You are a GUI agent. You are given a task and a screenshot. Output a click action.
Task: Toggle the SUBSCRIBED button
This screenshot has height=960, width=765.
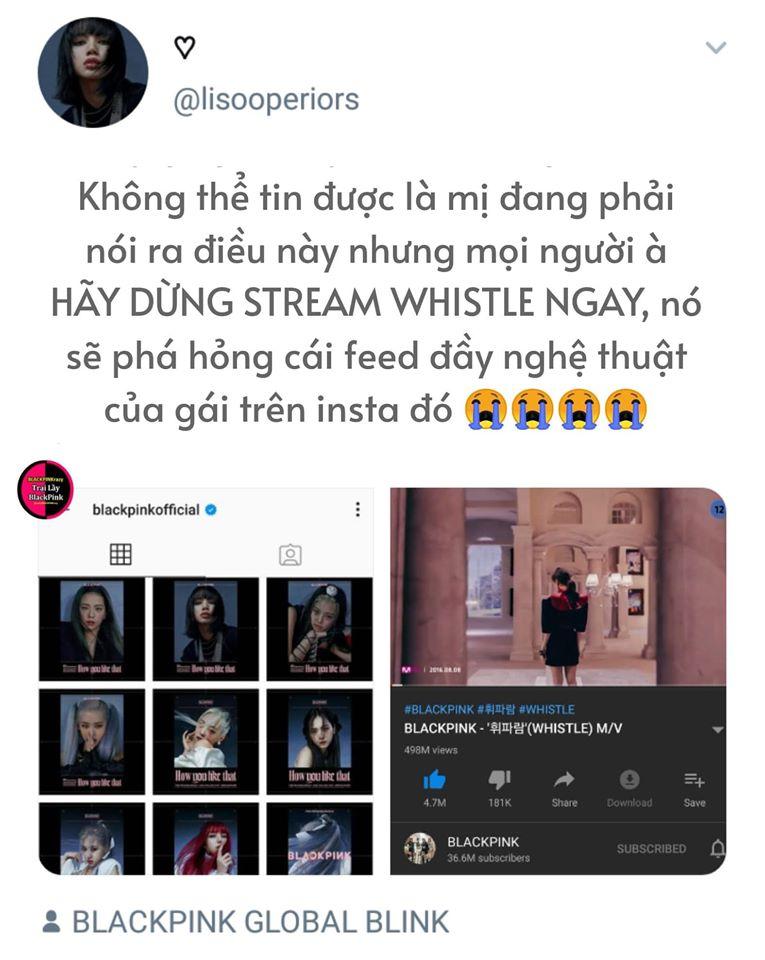651,849
